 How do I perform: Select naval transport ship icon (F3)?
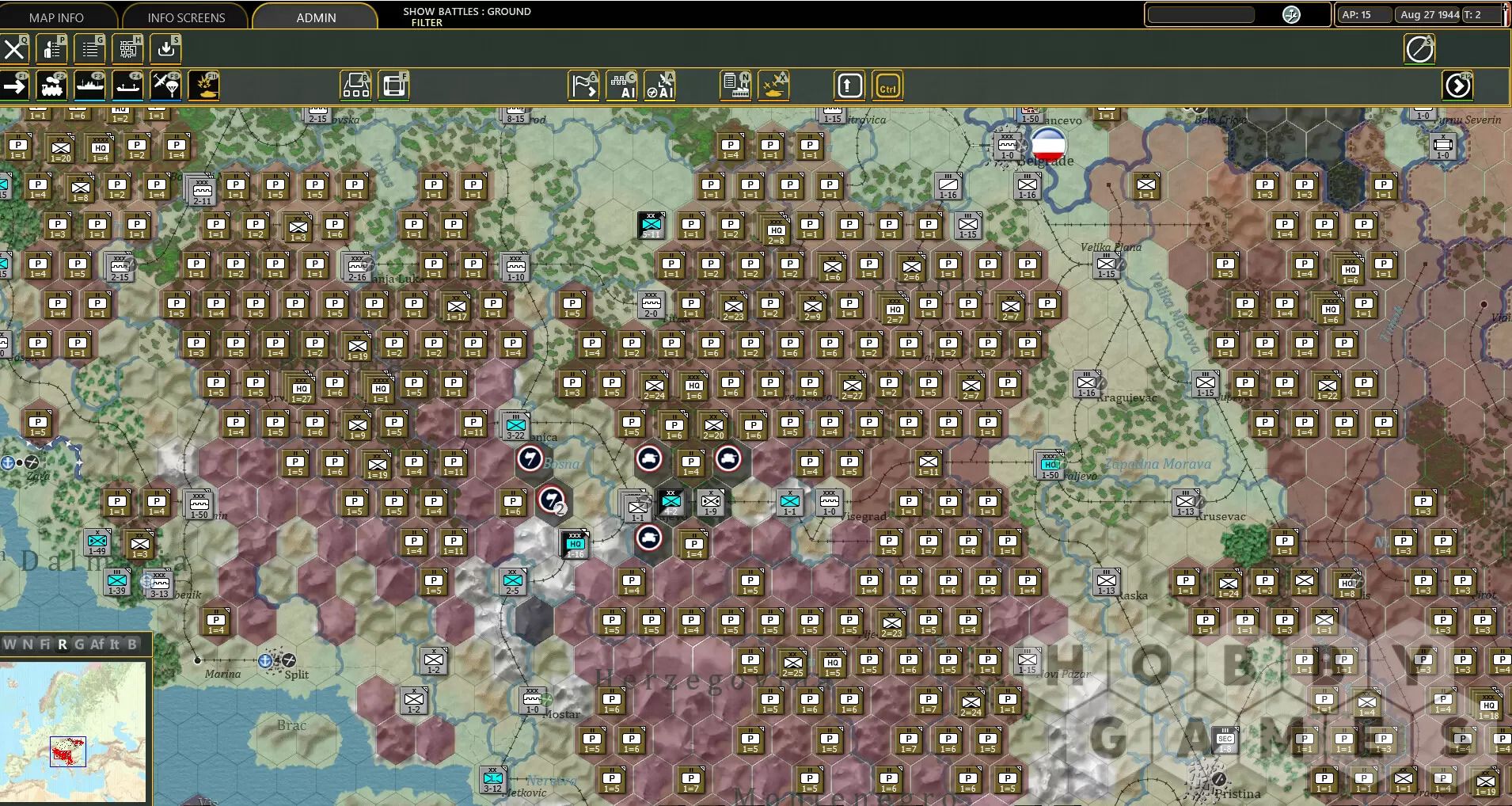click(90, 86)
